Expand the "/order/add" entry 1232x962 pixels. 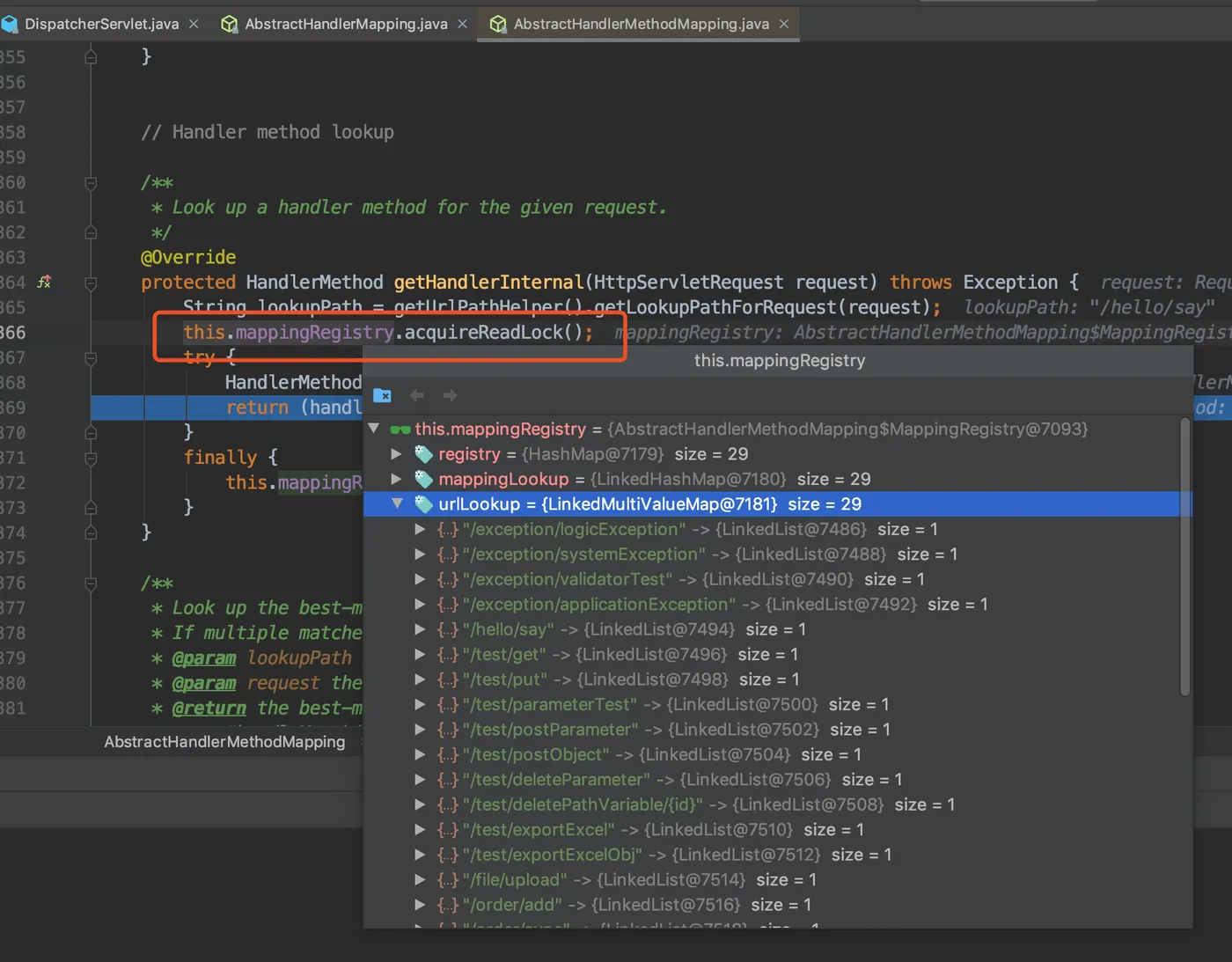421,905
